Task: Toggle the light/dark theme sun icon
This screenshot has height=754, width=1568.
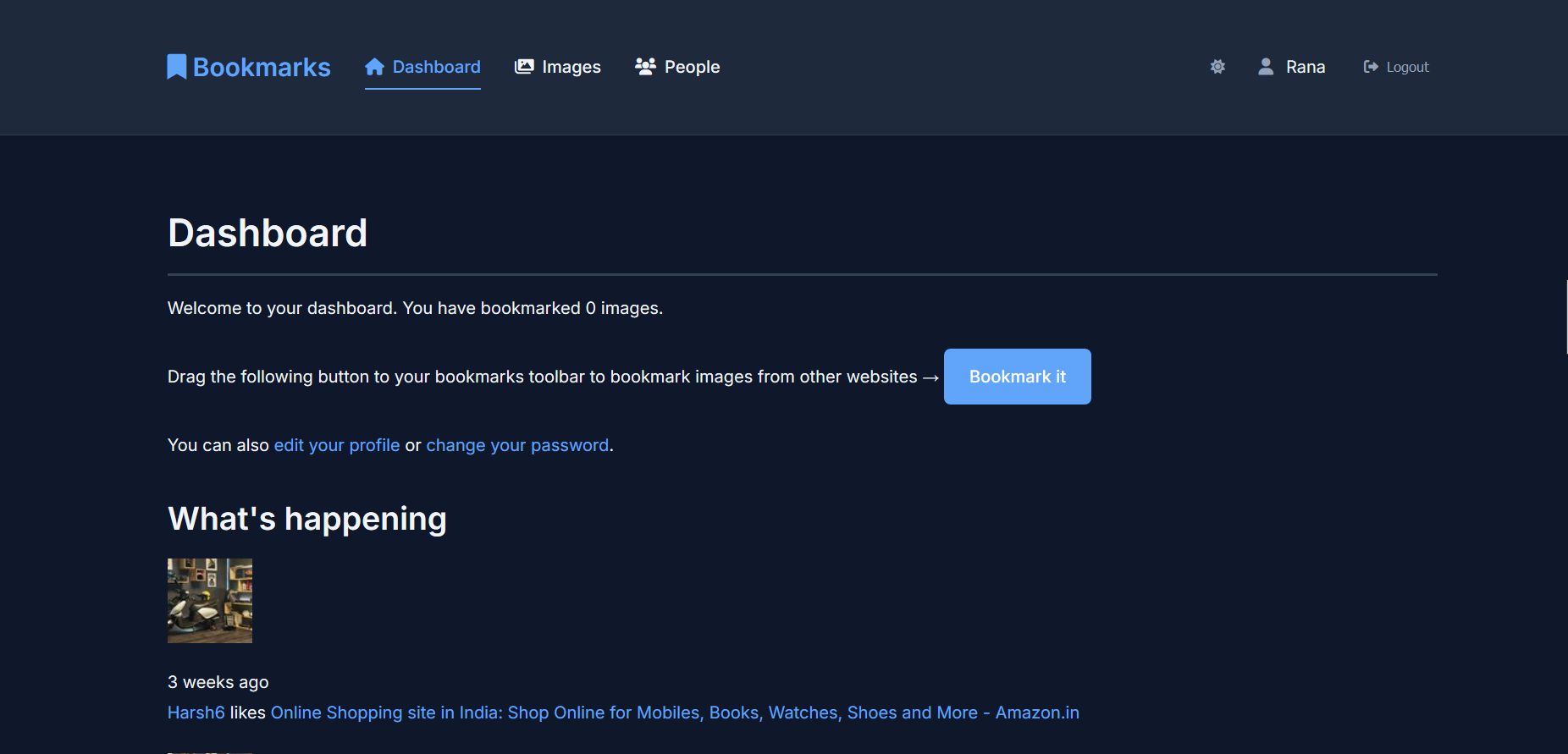Action: [x=1217, y=67]
